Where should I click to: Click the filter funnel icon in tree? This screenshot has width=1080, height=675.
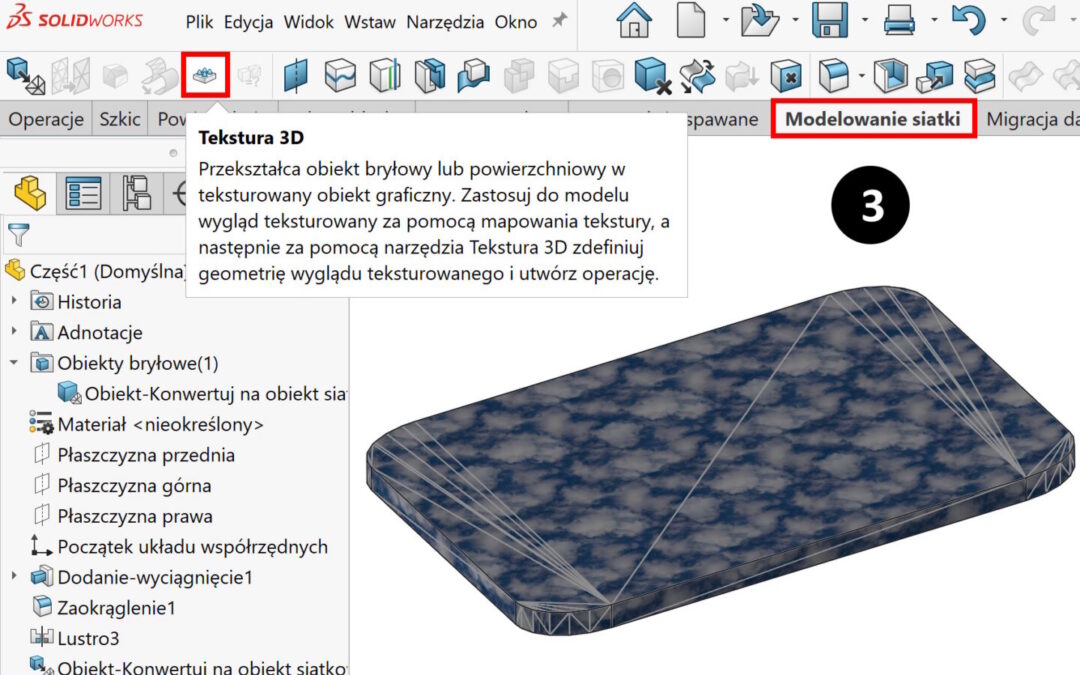point(18,236)
